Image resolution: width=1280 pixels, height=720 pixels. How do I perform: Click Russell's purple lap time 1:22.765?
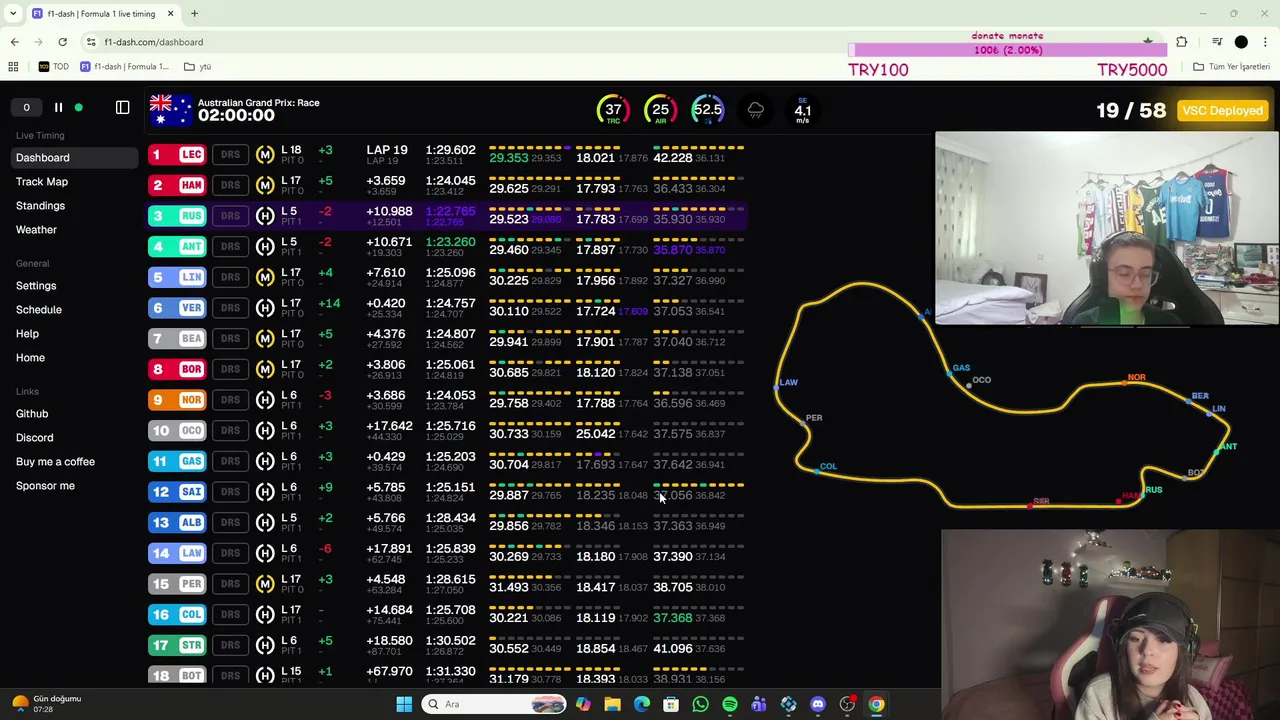450,211
